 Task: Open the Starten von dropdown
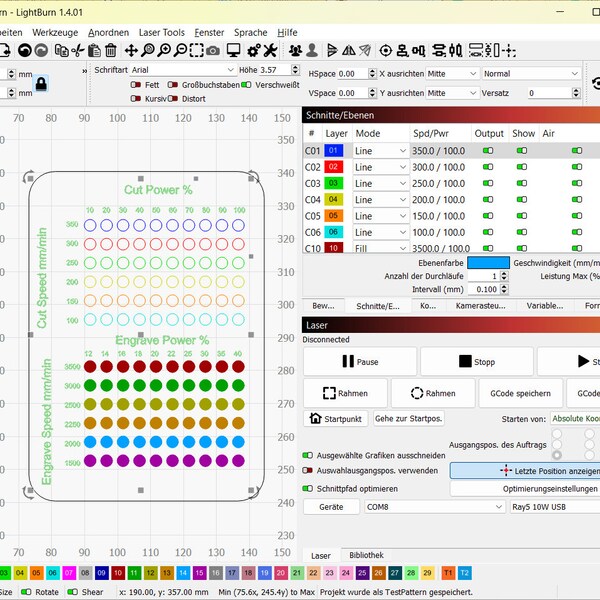[575, 419]
